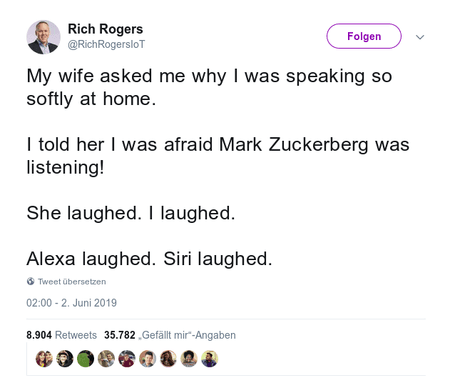The width and height of the screenshot is (450, 378).
Task: Open the liker avatar with yellow background
Action: coord(209,359)
